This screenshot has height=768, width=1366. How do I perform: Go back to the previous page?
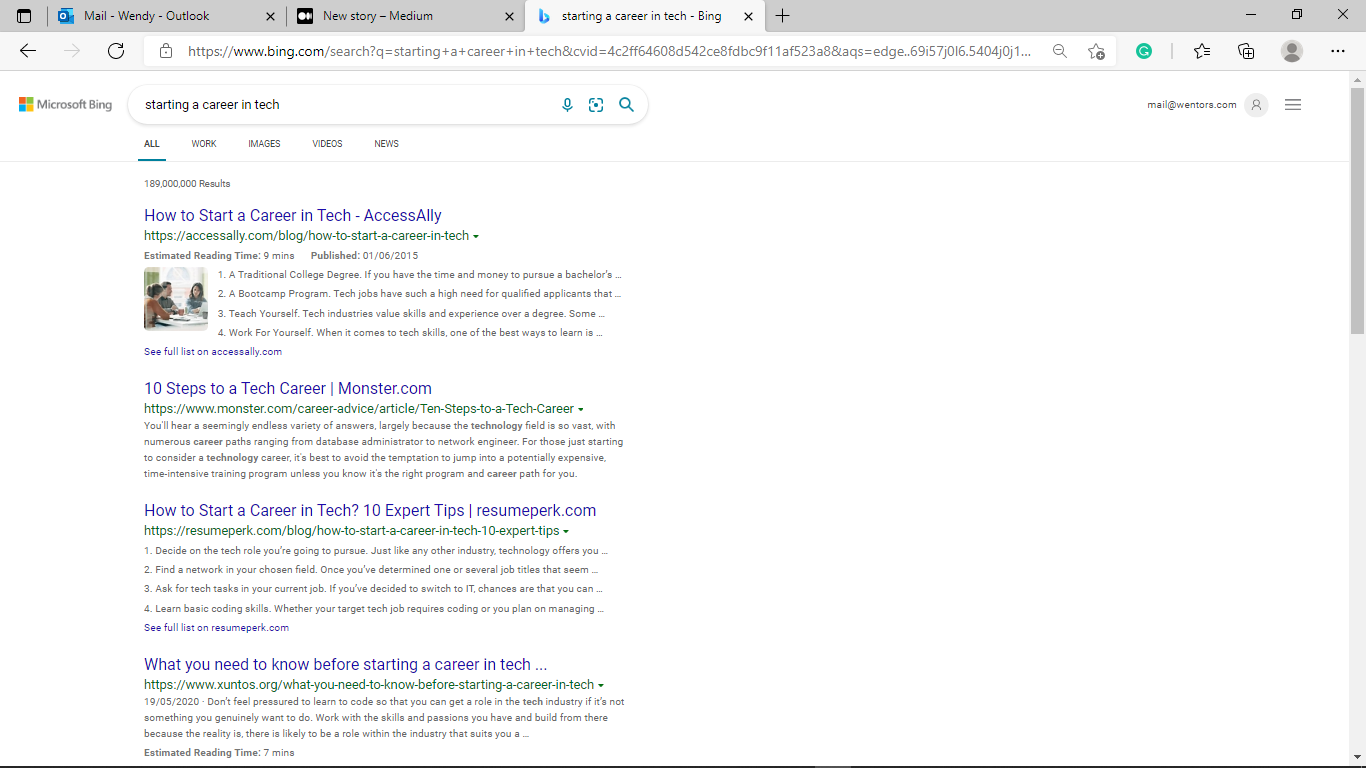(28, 51)
